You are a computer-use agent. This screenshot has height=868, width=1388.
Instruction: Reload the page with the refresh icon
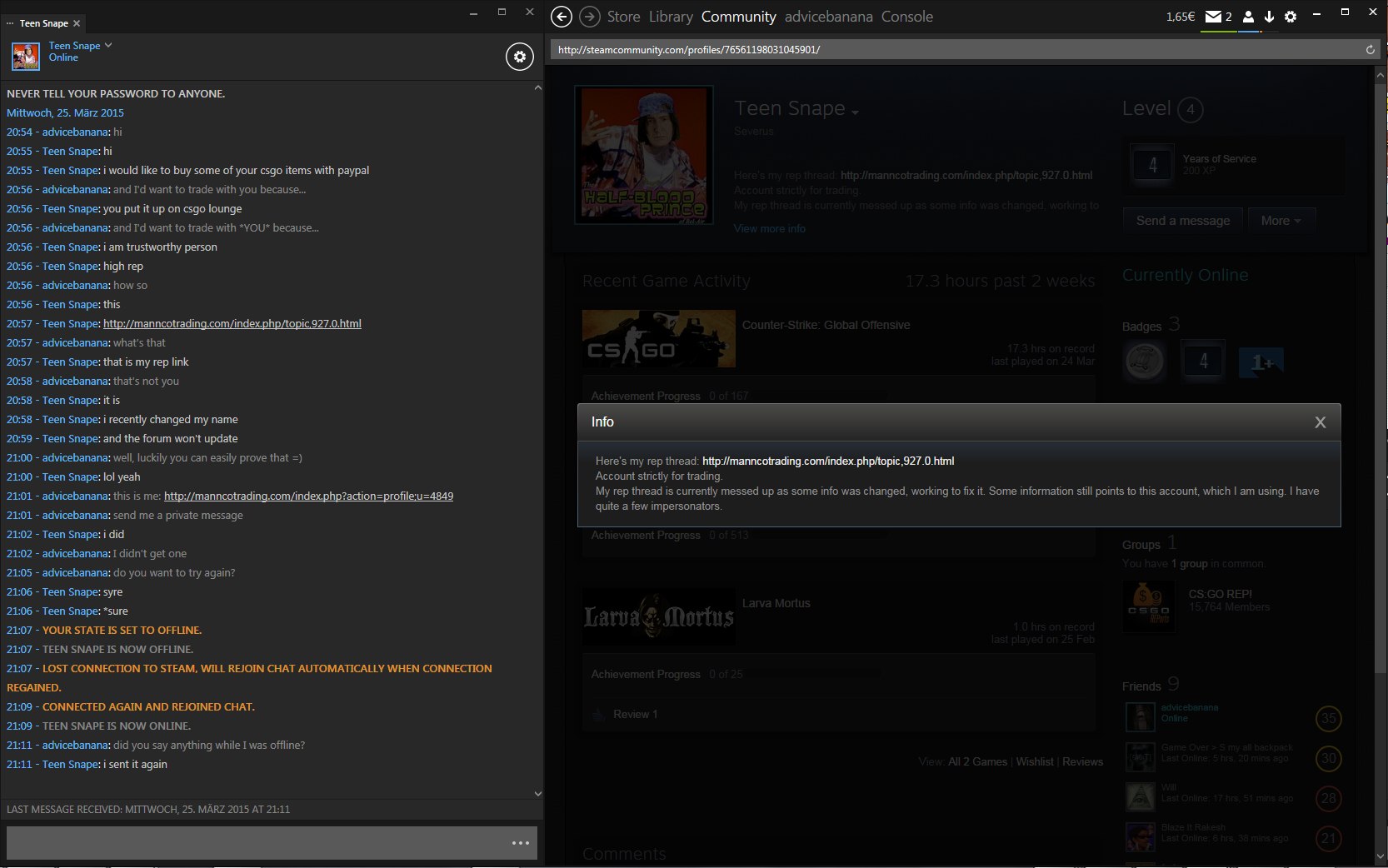(x=1370, y=50)
